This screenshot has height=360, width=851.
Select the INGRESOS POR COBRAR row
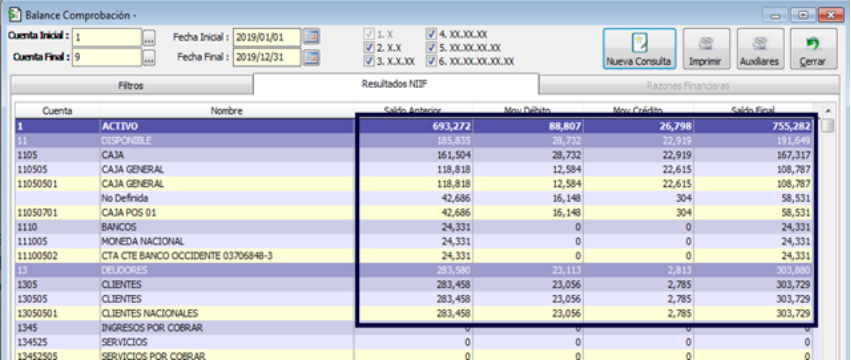(x=414, y=327)
